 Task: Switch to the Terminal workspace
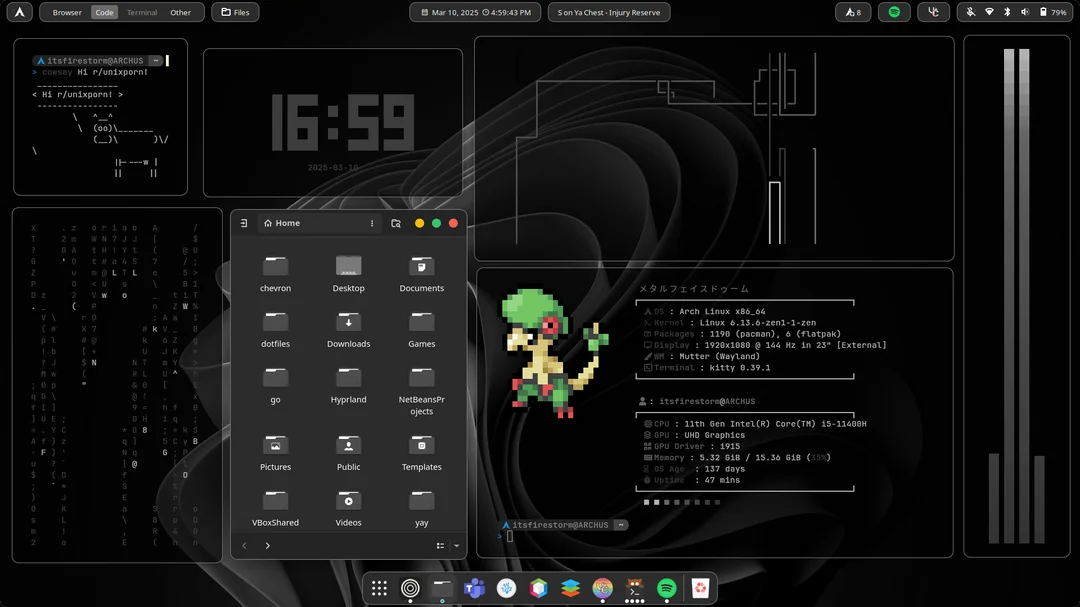142,12
